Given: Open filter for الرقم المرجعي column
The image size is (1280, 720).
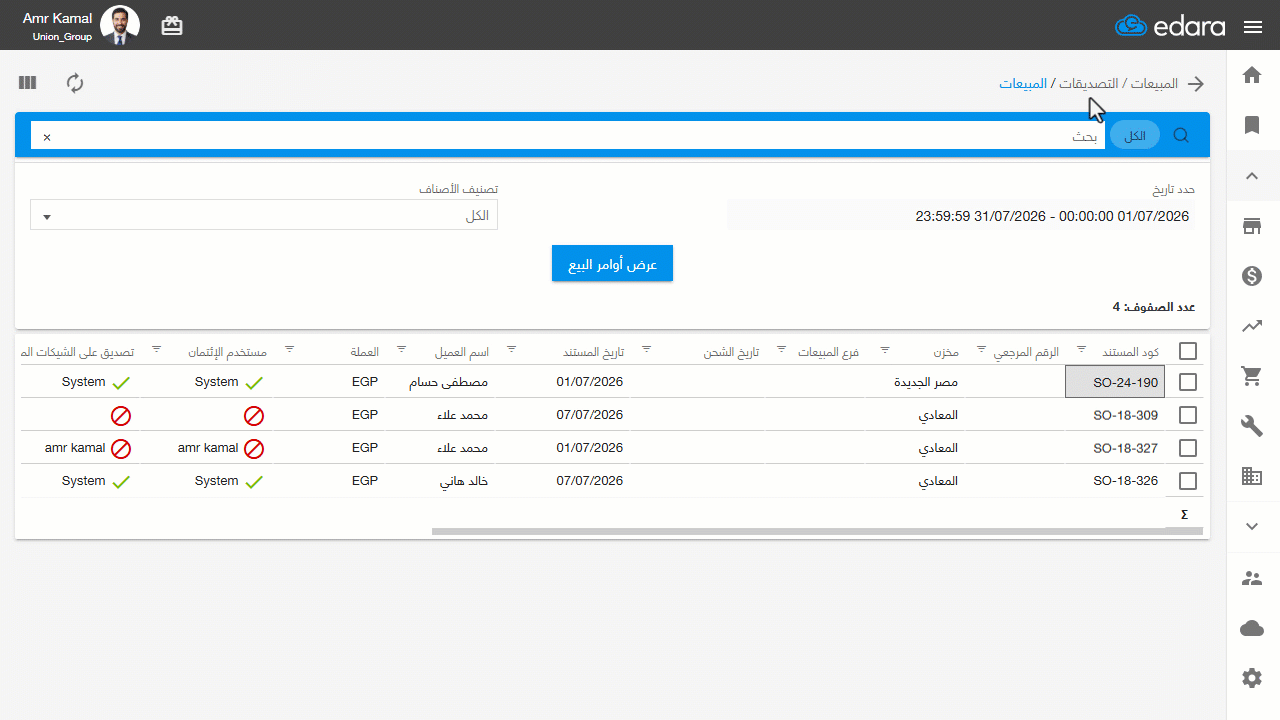Looking at the screenshot, I should click(981, 349).
